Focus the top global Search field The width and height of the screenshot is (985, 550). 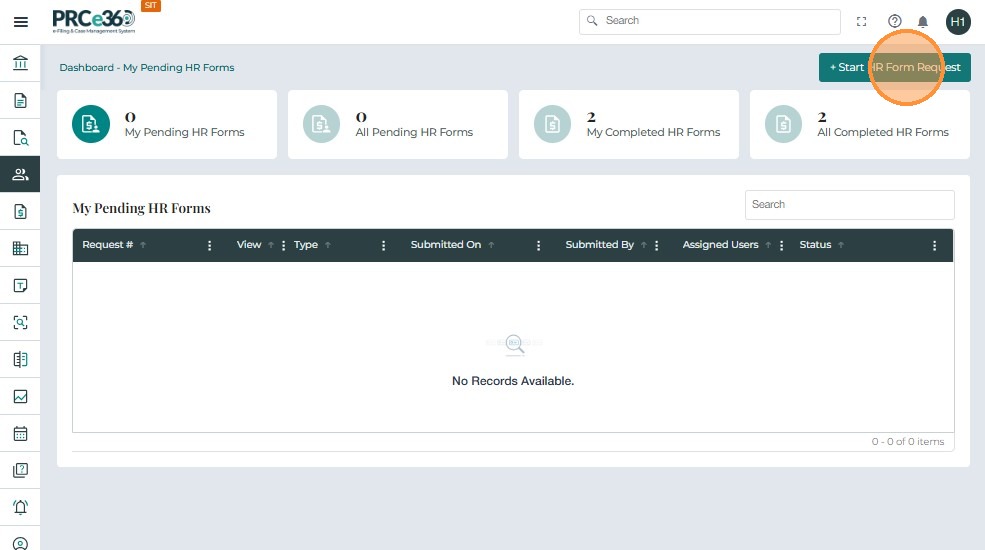pos(709,21)
